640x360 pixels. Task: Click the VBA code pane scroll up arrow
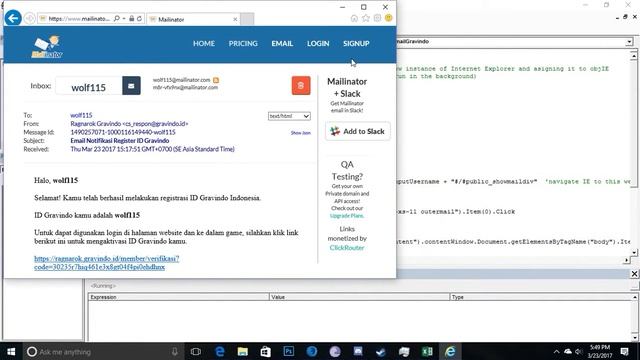tap(633, 55)
